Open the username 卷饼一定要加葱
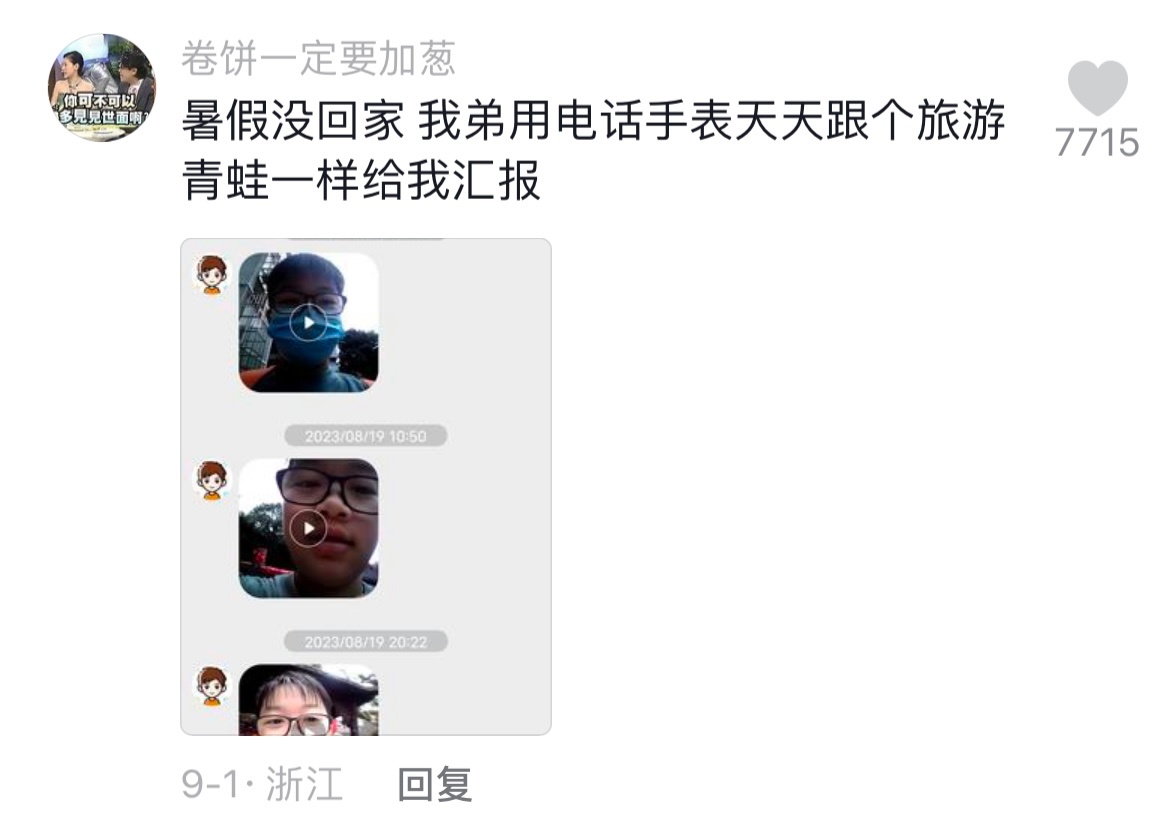Image resolution: width=1170 pixels, height=817 pixels. [x=319, y=58]
